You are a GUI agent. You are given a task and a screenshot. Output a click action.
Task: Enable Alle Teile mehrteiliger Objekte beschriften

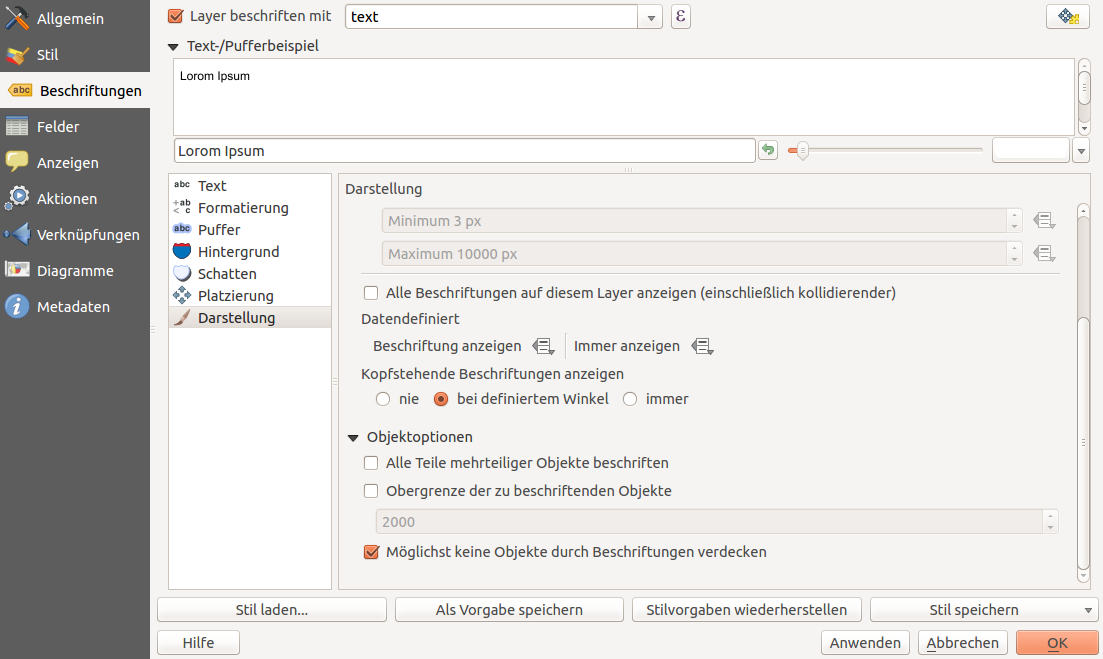pyautogui.click(x=371, y=463)
